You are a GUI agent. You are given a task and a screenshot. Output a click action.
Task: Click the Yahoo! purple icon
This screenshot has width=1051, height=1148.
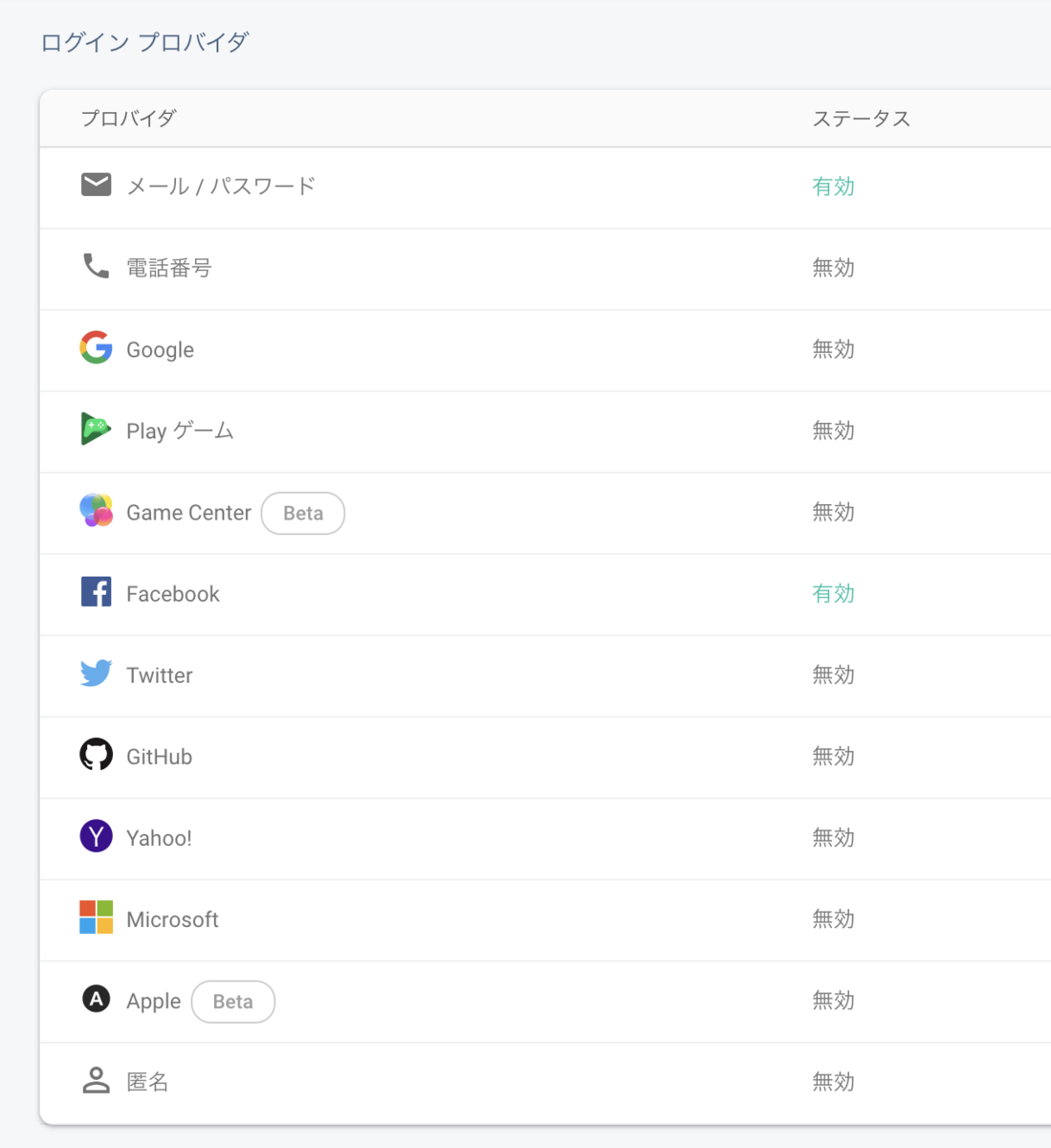point(96,836)
